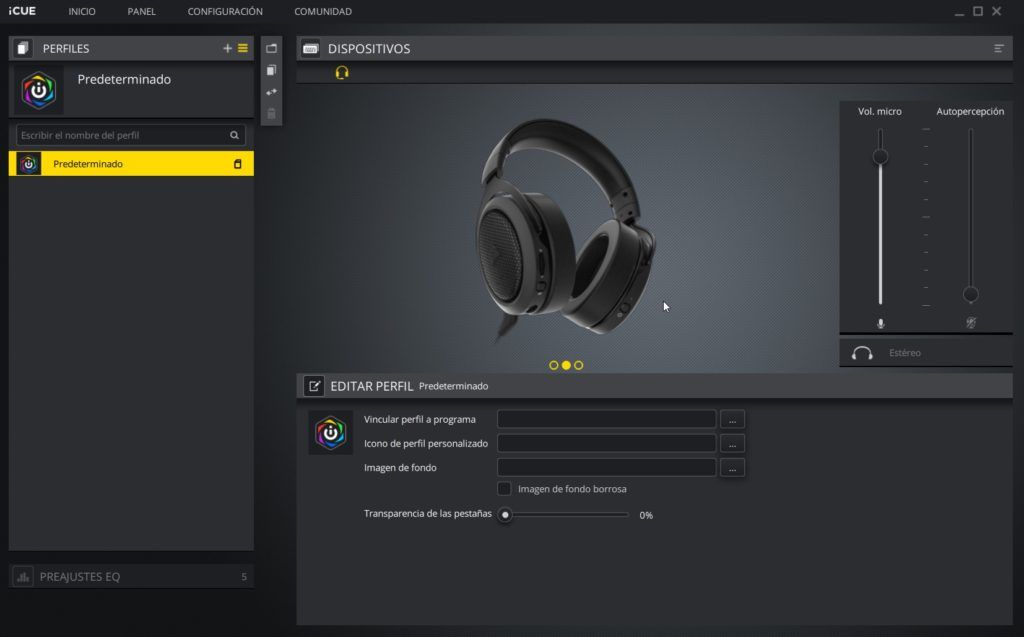Click the profile icon in Editar Perfil
Viewport: 1024px width, 637px height.
330,433
